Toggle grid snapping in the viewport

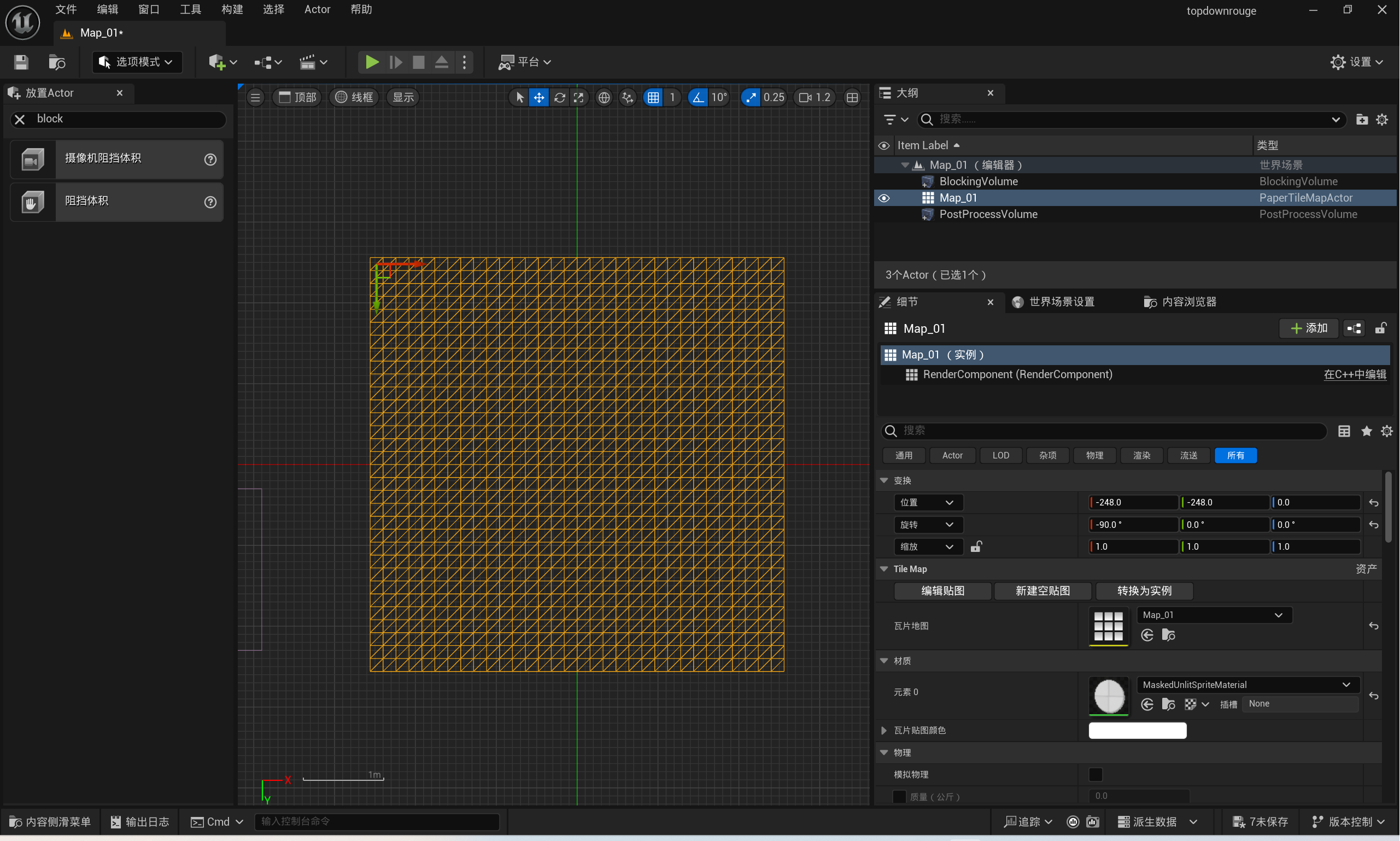653,97
